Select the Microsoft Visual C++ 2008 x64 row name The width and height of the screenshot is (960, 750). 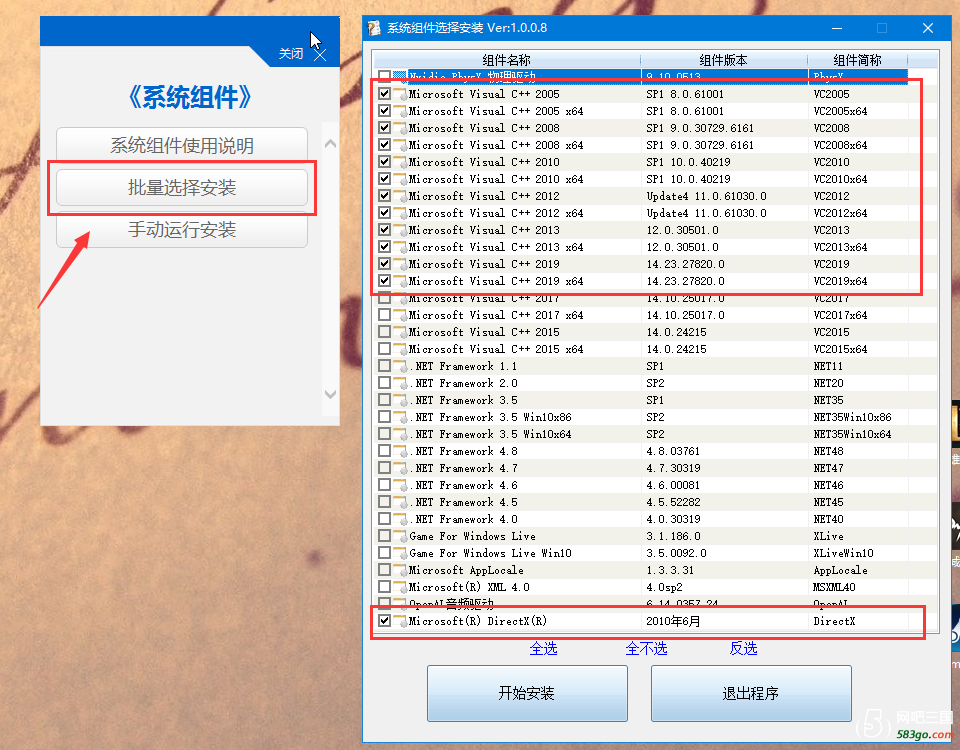pyautogui.click(x=496, y=145)
